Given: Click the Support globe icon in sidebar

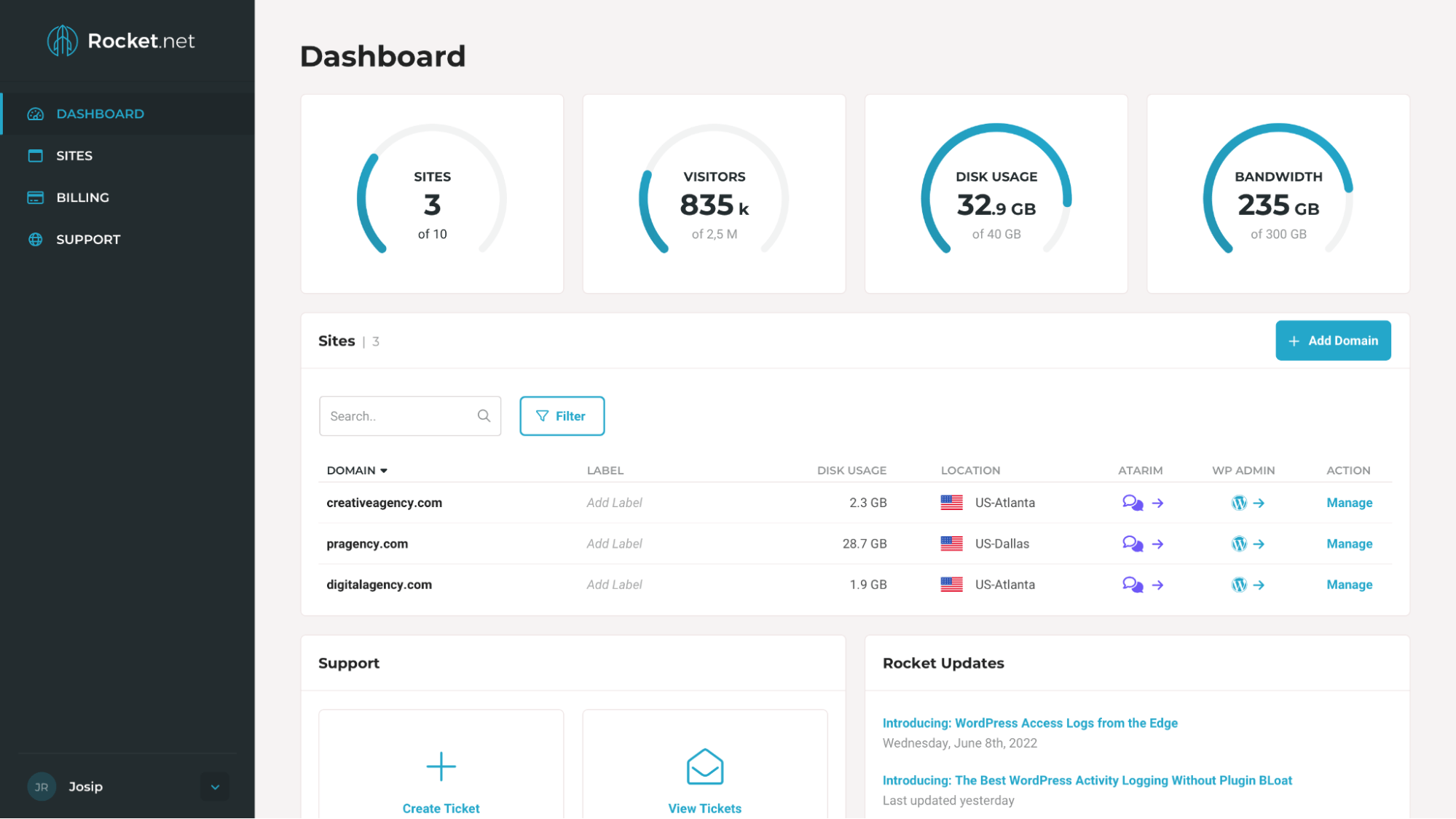Looking at the screenshot, I should [x=36, y=239].
